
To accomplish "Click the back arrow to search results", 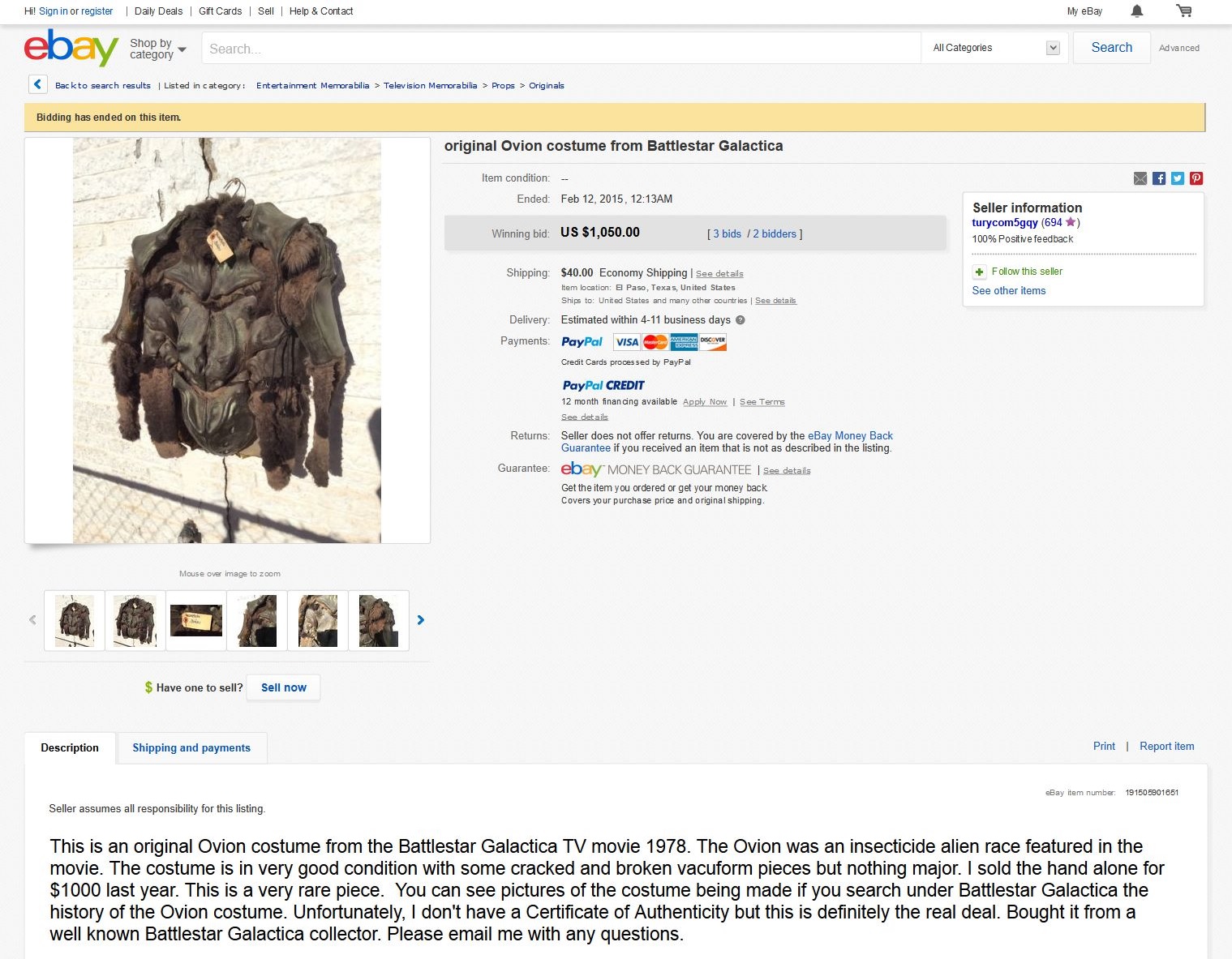I will [37, 84].
